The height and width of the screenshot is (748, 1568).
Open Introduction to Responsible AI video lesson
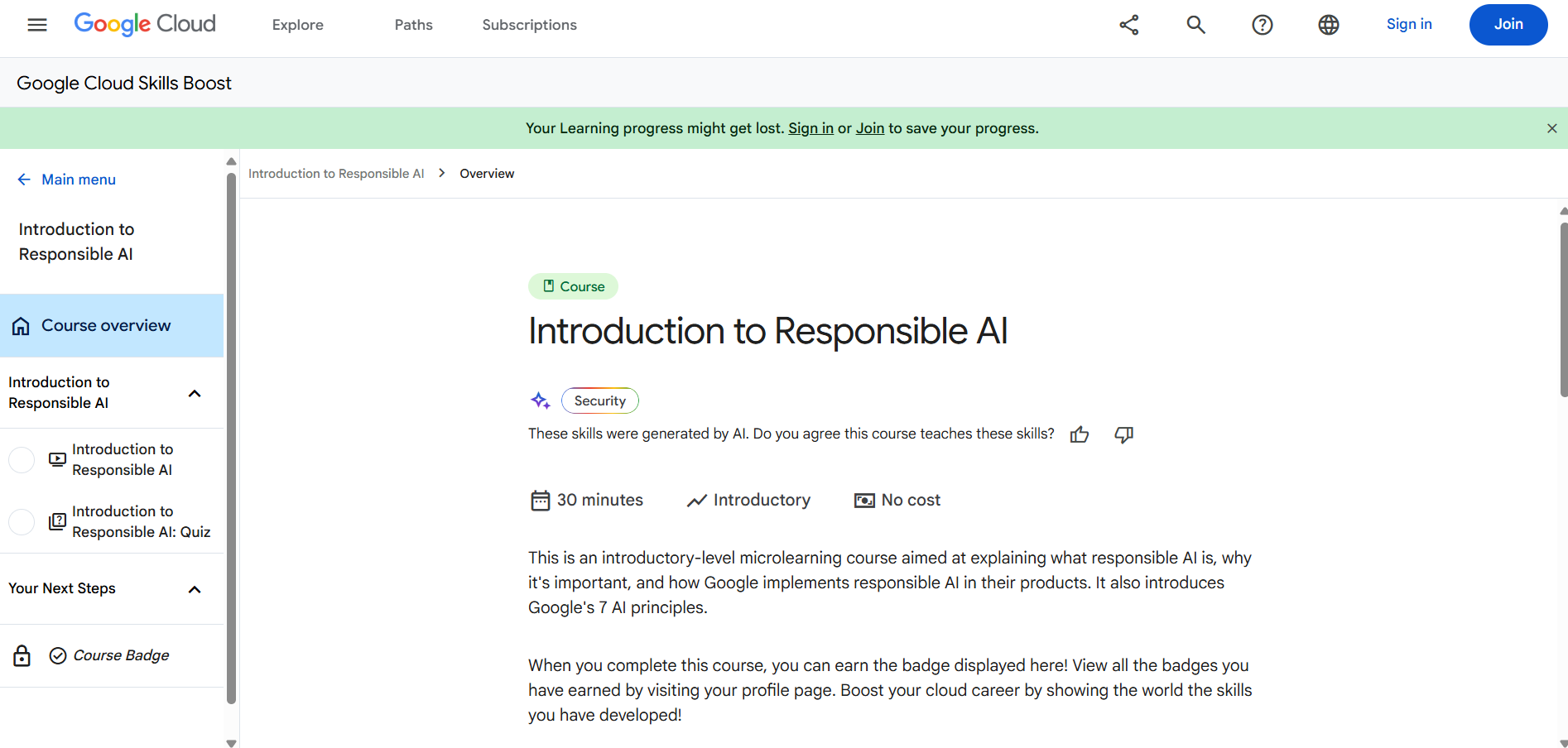(x=123, y=459)
